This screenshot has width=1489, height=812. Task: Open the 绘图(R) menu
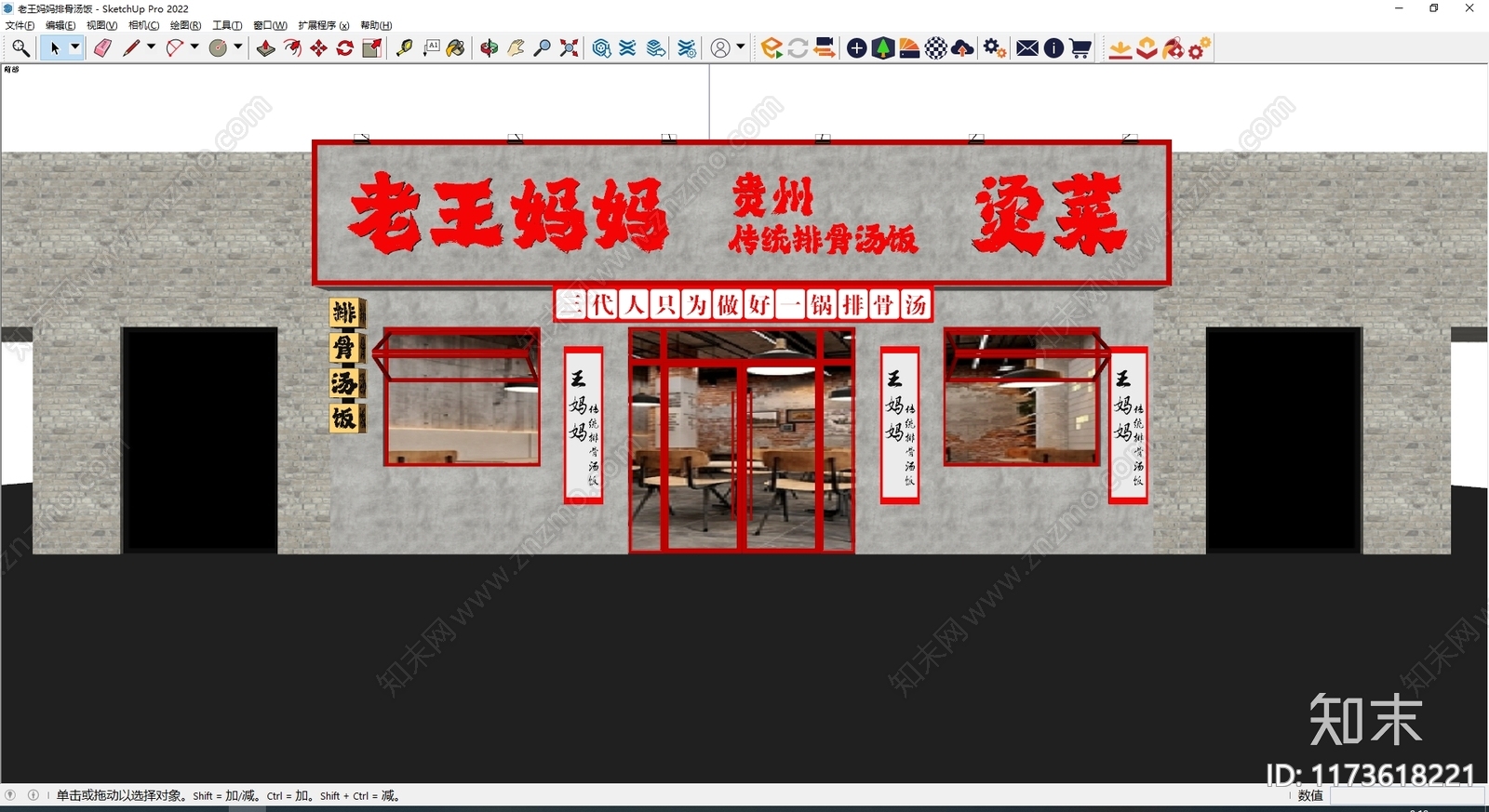pyautogui.click(x=185, y=25)
